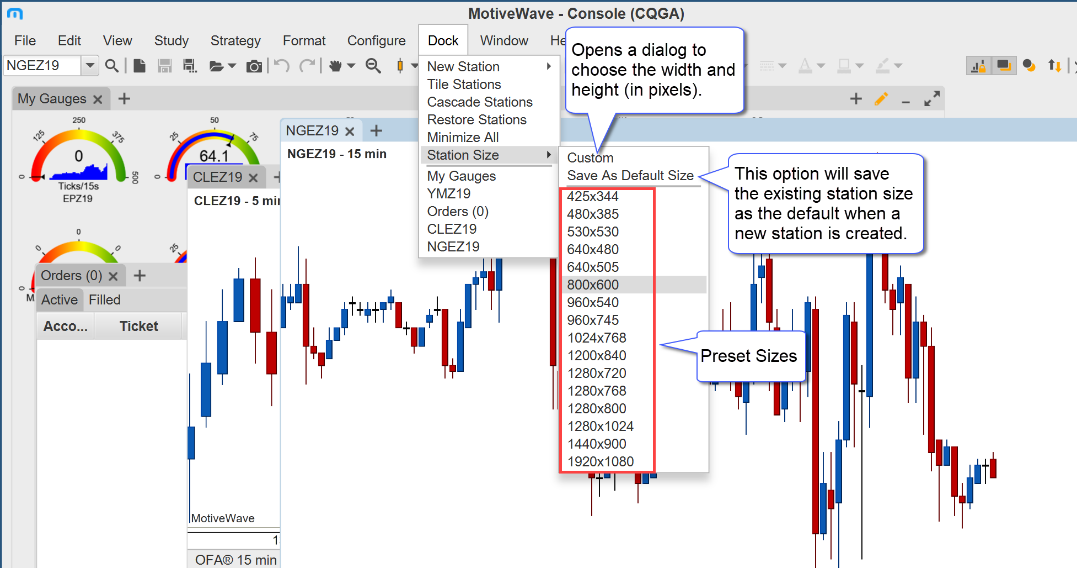Click the new document icon
Screen dimensions: 1077x568
click(x=139, y=66)
